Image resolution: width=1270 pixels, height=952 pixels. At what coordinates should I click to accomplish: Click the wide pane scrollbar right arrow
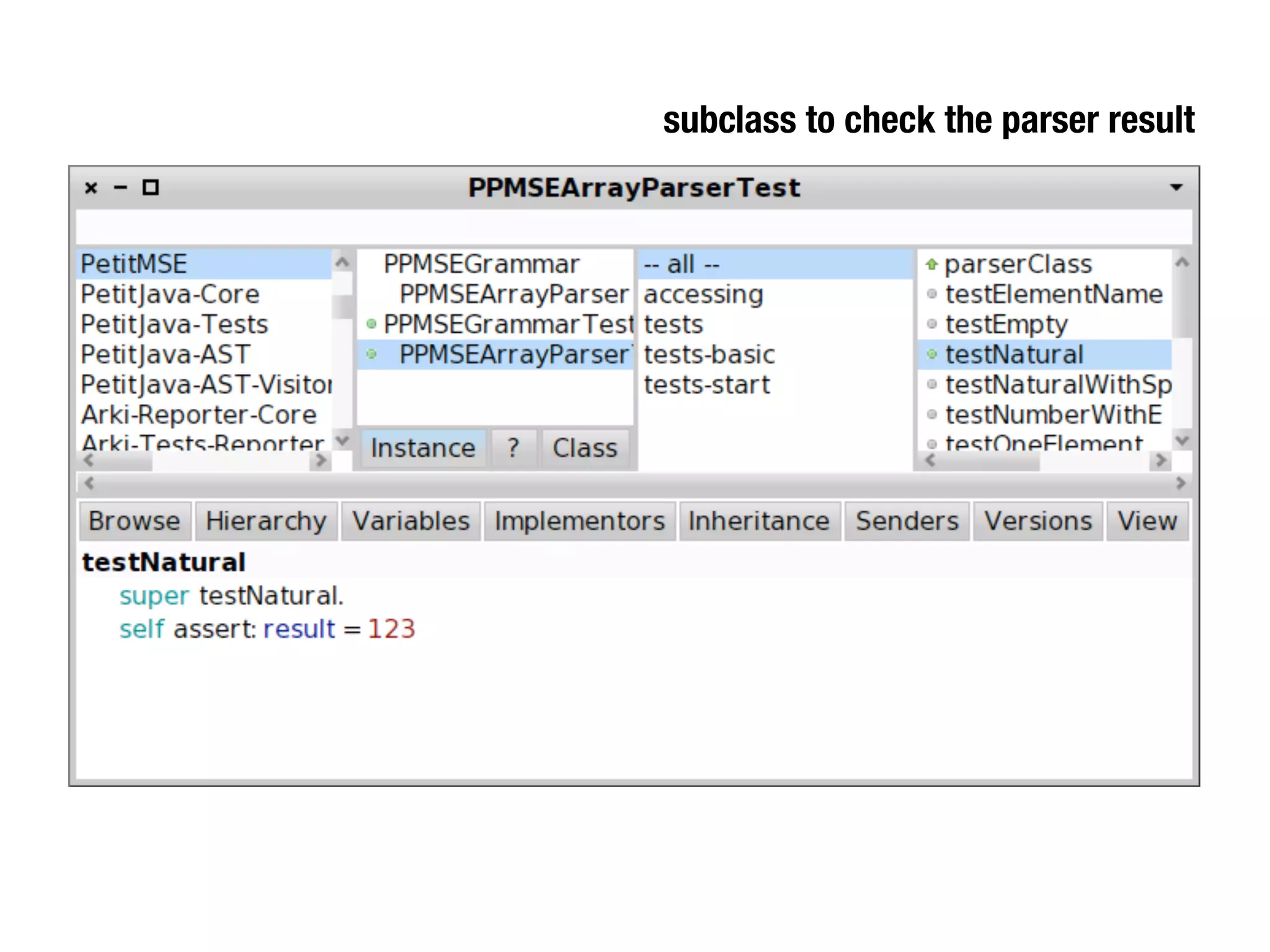coord(1181,483)
